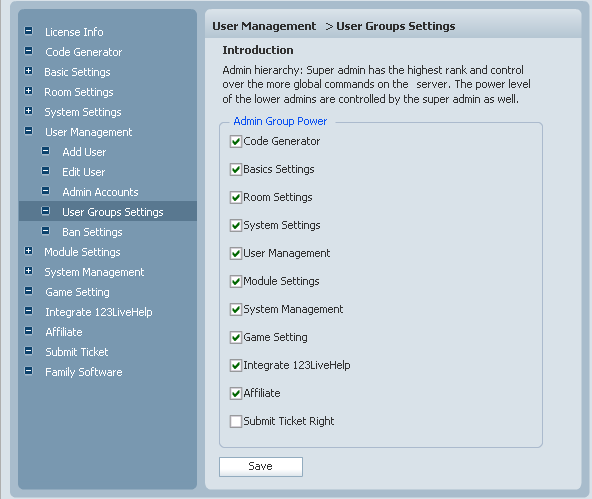Click the minus icon next to Game Setting
This screenshot has width=592, height=499.
click(x=28, y=291)
